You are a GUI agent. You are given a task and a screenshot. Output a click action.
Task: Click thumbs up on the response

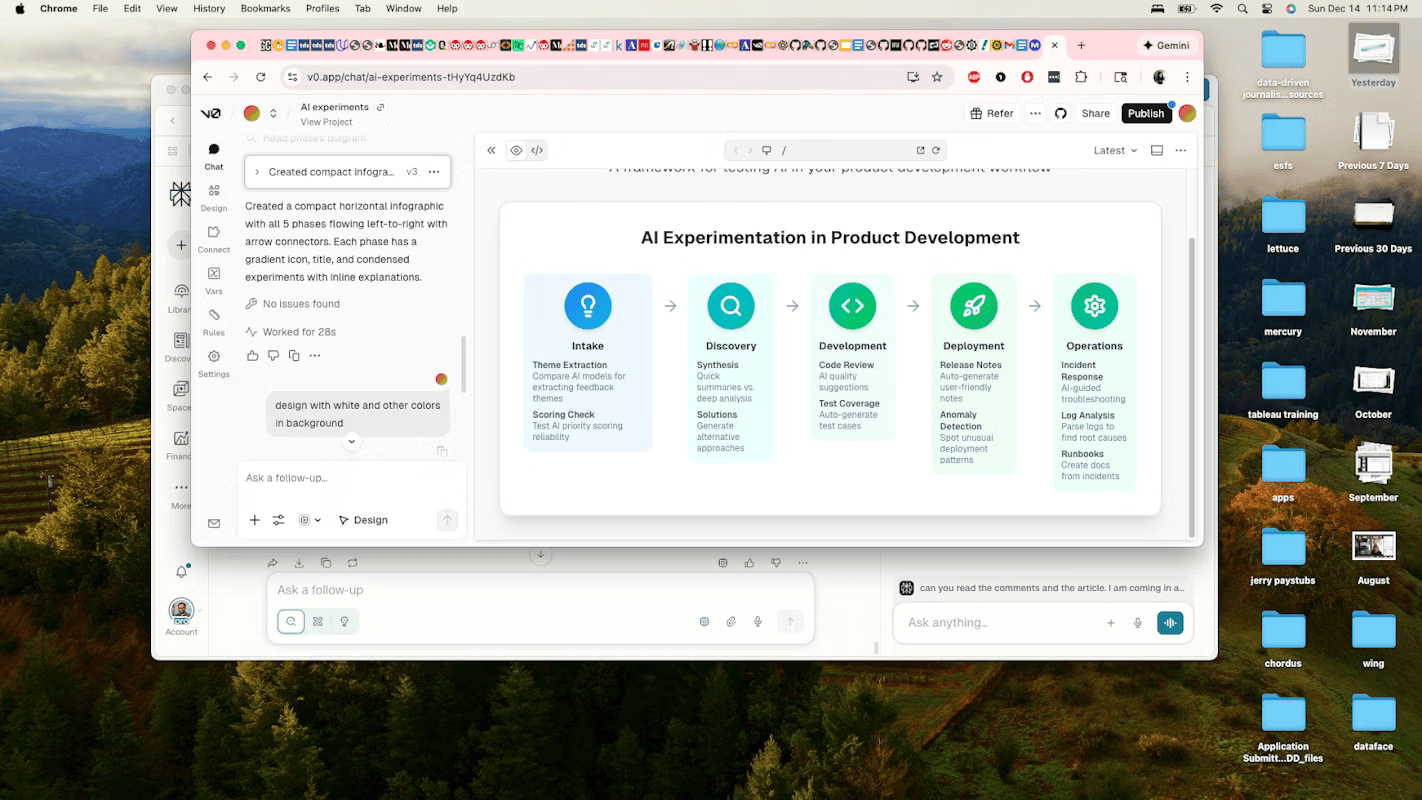click(252, 356)
